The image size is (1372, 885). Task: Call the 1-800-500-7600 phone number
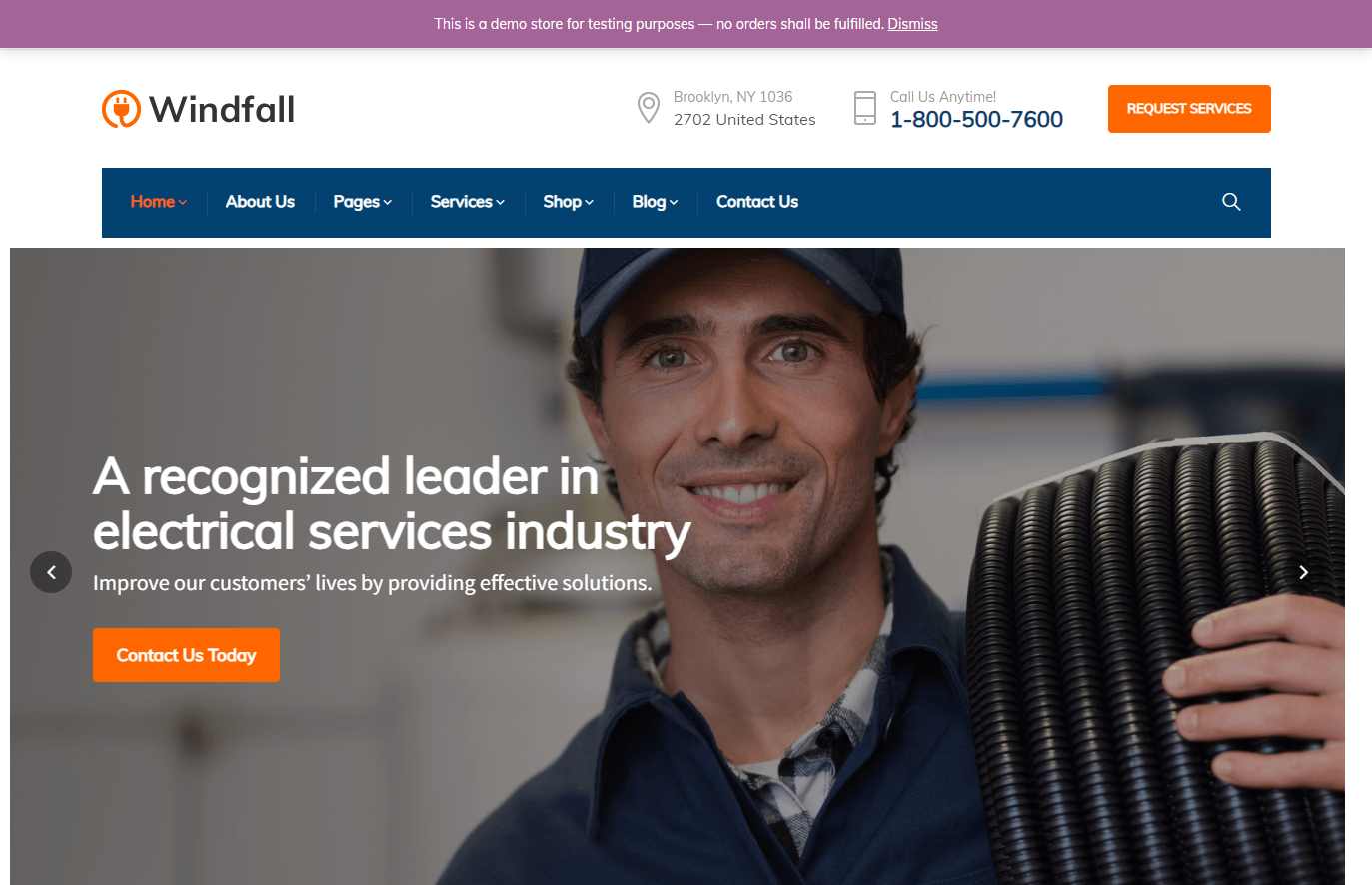976,120
